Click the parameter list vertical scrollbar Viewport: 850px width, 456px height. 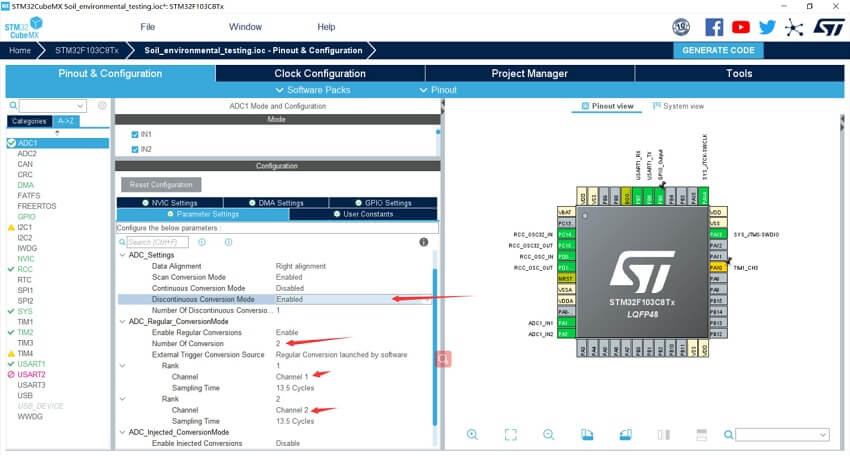pos(434,347)
